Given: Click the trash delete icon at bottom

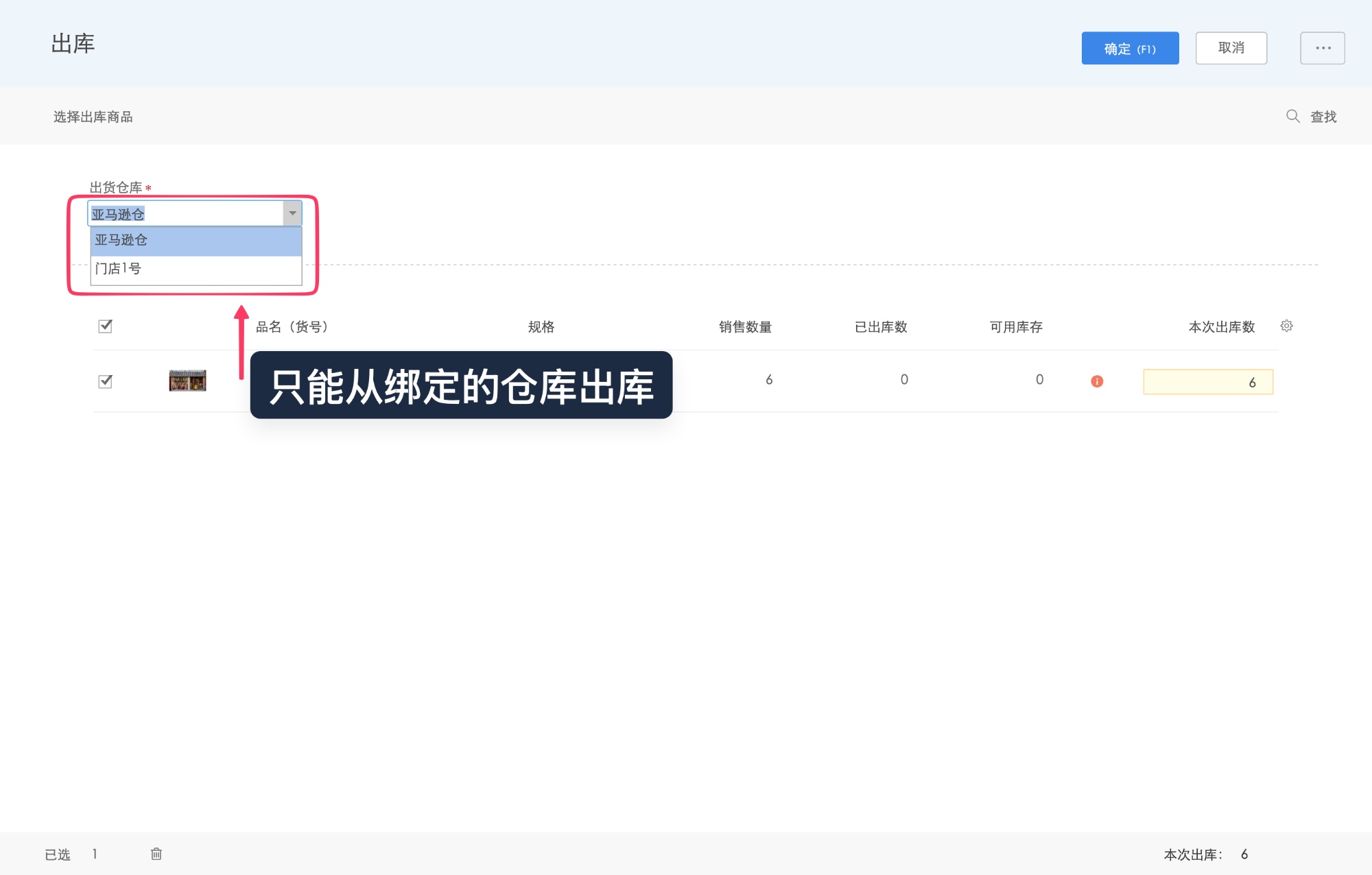Looking at the screenshot, I should (156, 854).
